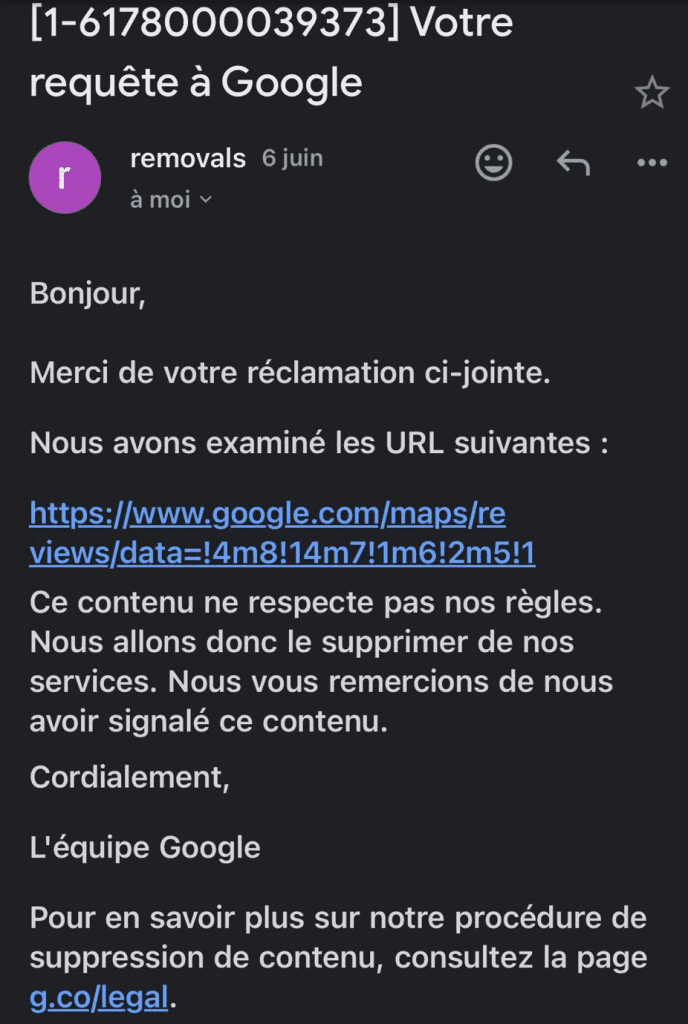This screenshot has height=1024, width=688.
Task: Add an emoji reaction to the message
Action: point(493,163)
